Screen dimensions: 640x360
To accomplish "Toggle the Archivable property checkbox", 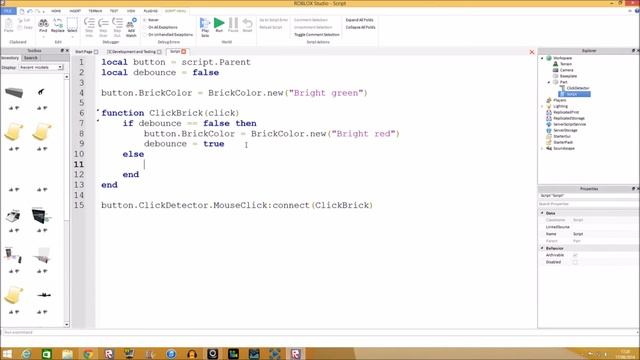I will [x=575, y=255].
